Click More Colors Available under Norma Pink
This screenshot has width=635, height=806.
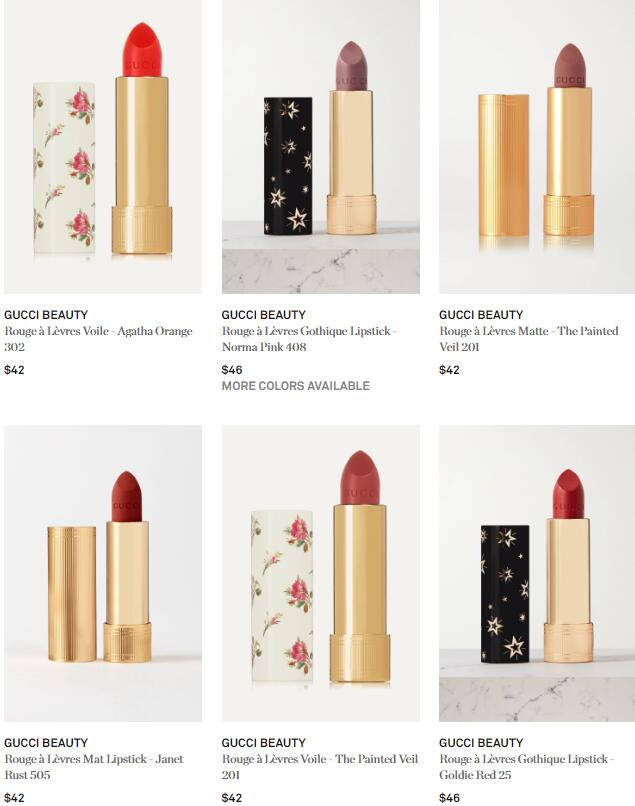click(296, 386)
